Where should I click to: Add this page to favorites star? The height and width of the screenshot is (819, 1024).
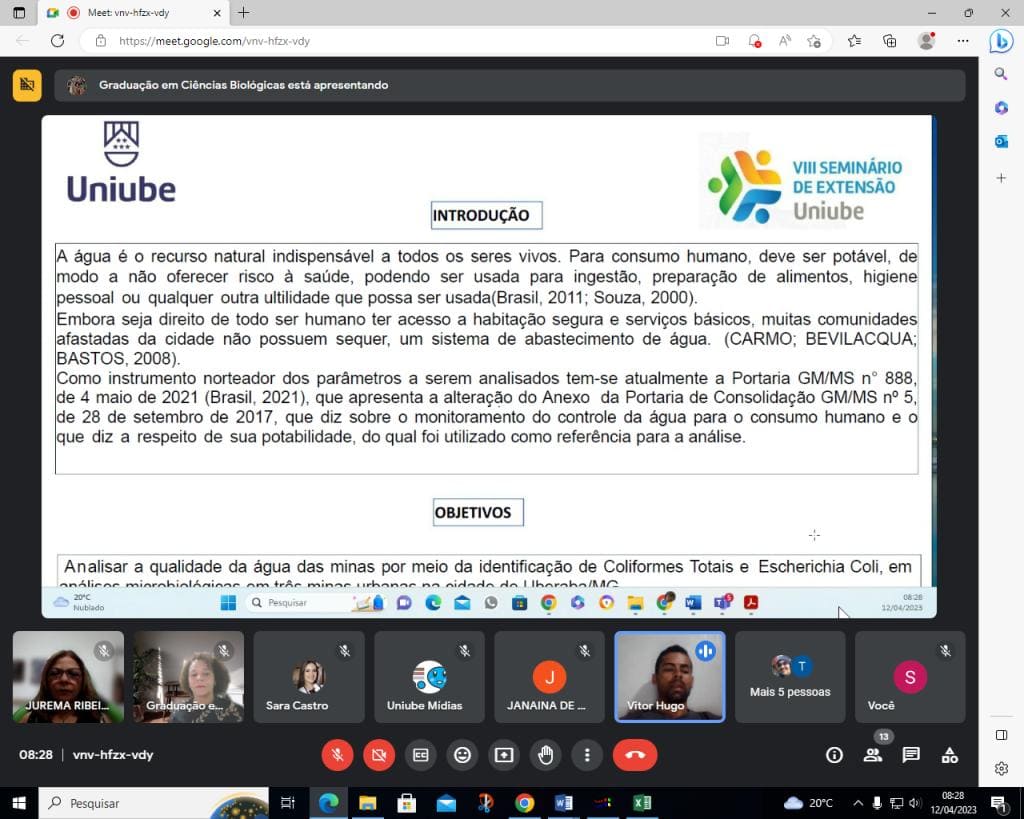[814, 41]
